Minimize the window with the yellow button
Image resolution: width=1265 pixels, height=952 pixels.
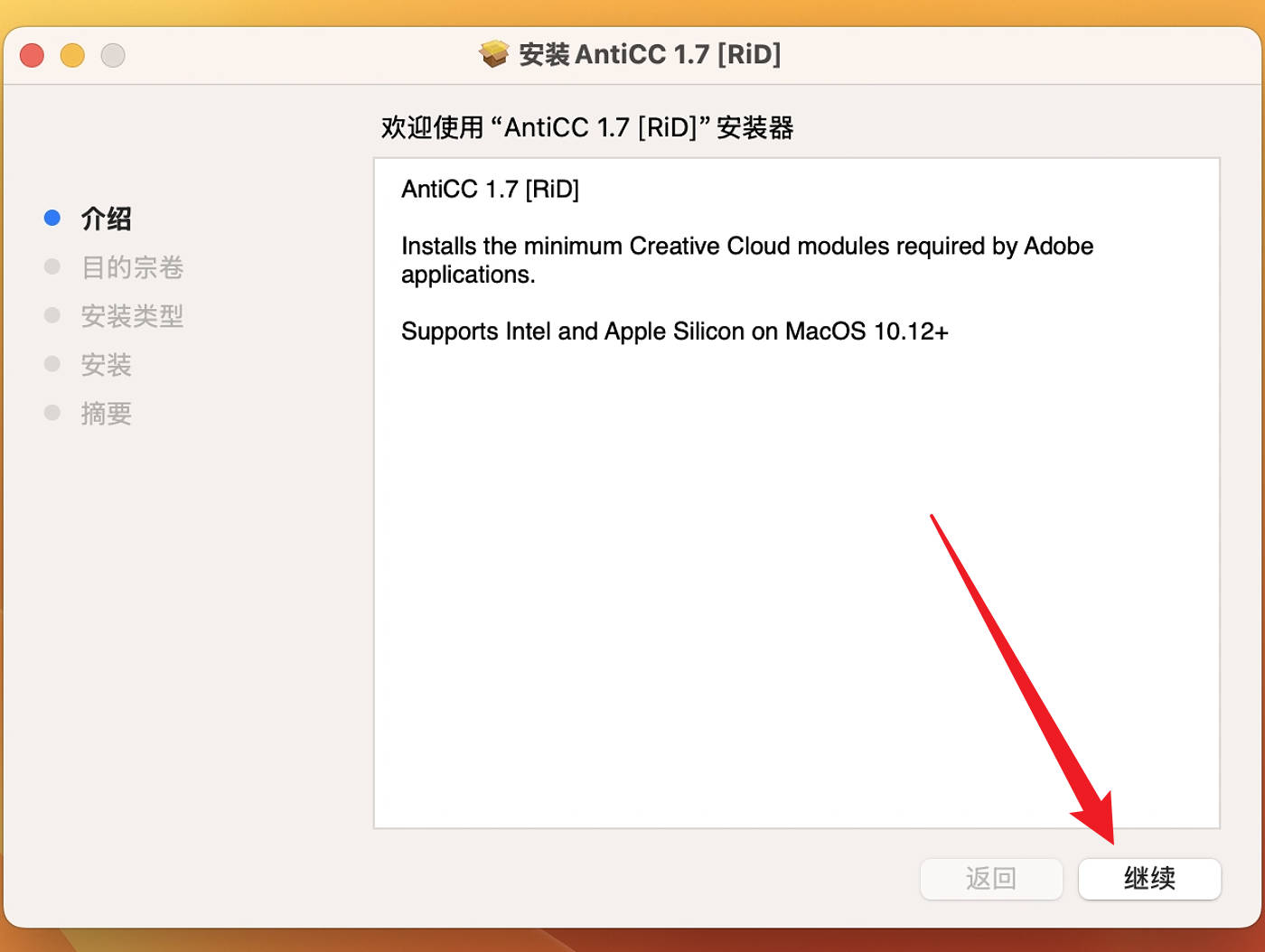tap(72, 55)
